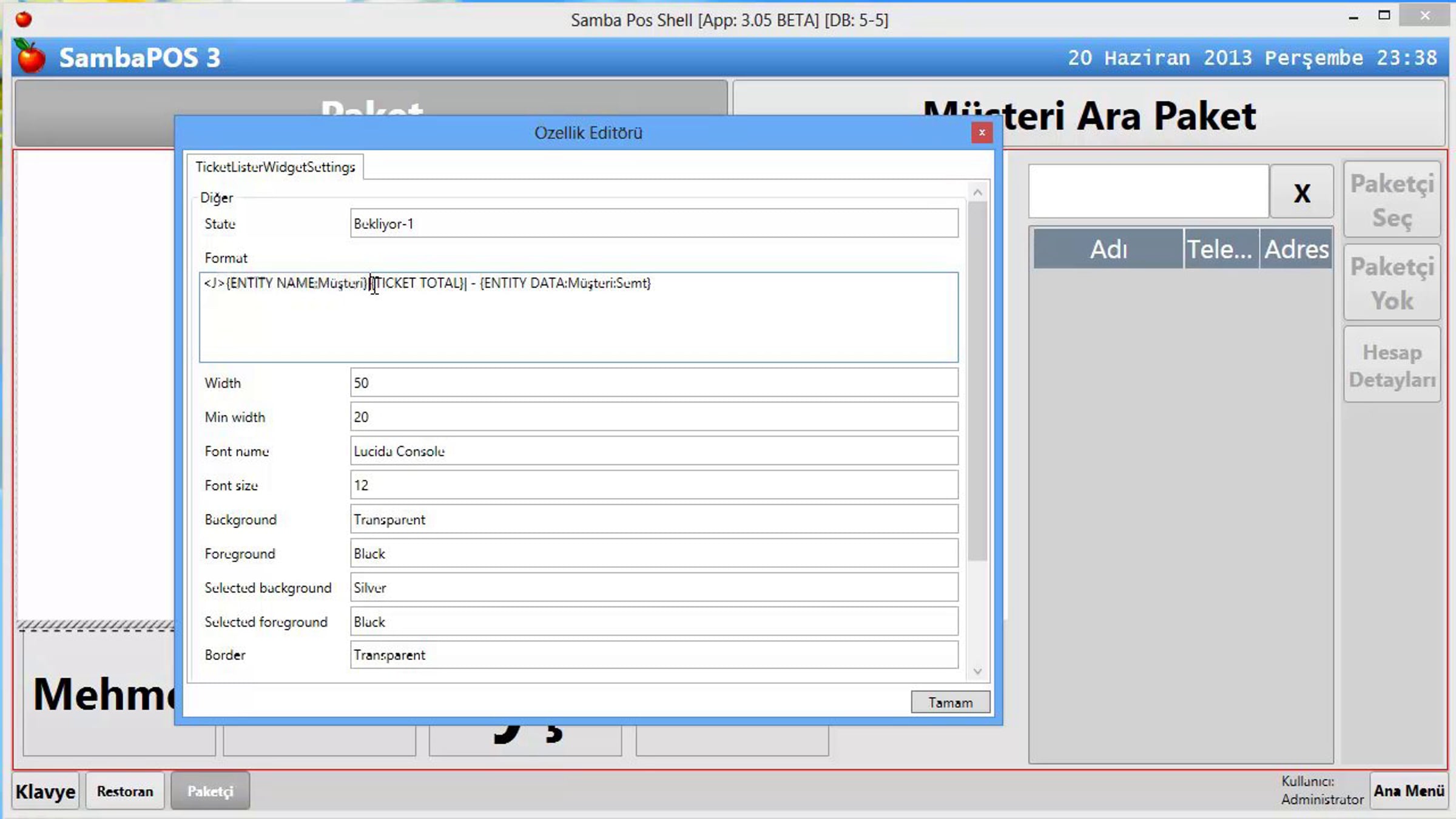Click the Tele... column header
The width and height of the screenshot is (1456, 819).
tap(1221, 249)
